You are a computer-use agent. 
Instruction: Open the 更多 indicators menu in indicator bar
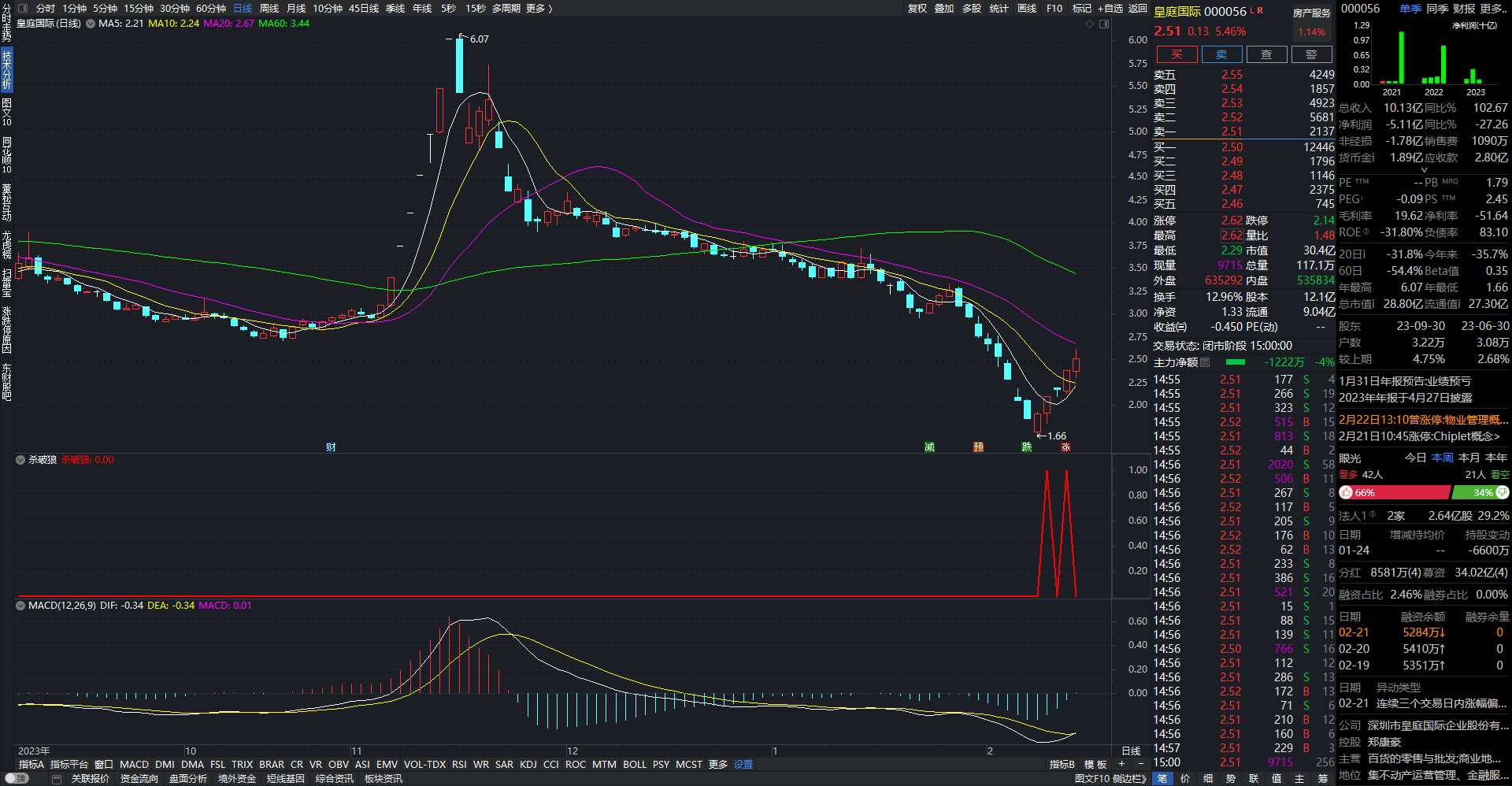(x=718, y=765)
